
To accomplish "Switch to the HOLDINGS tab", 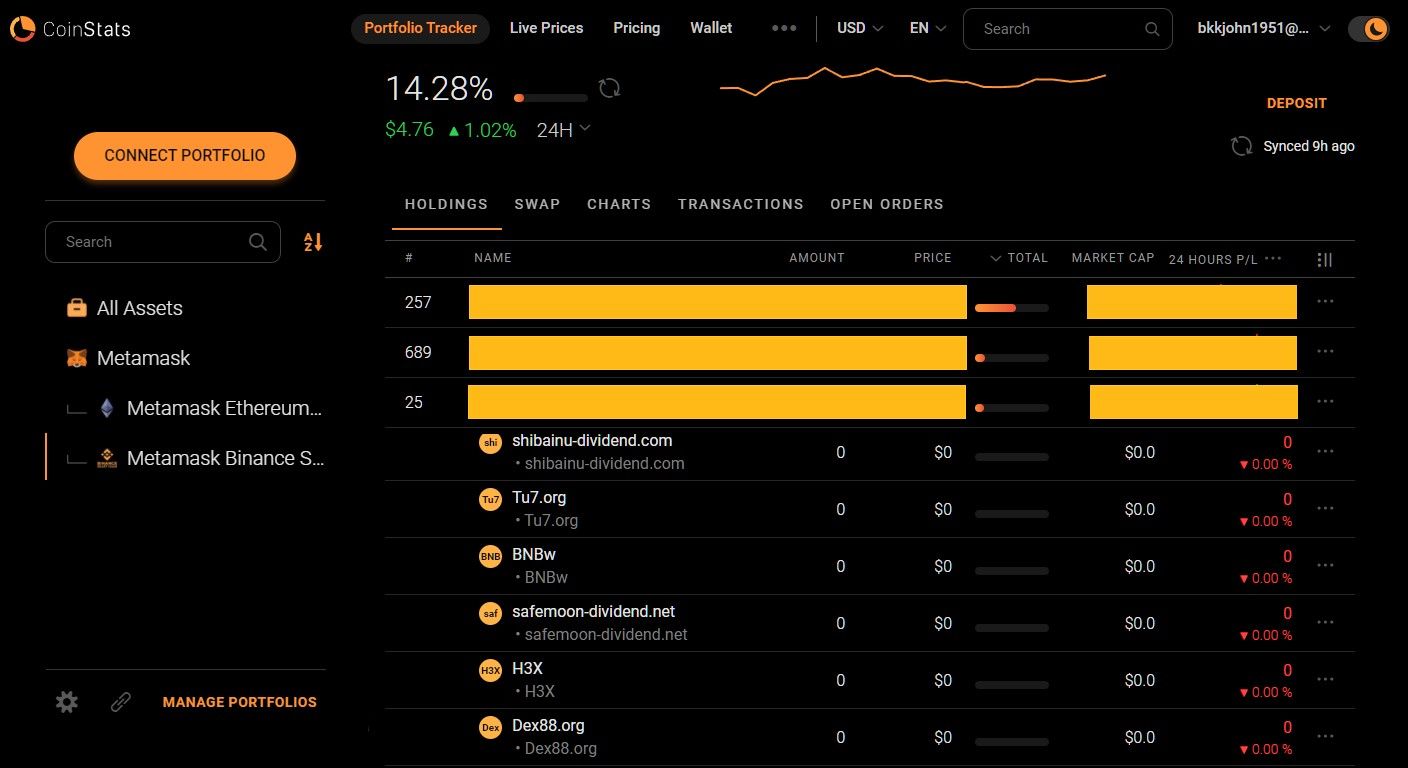I will (446, 204).
